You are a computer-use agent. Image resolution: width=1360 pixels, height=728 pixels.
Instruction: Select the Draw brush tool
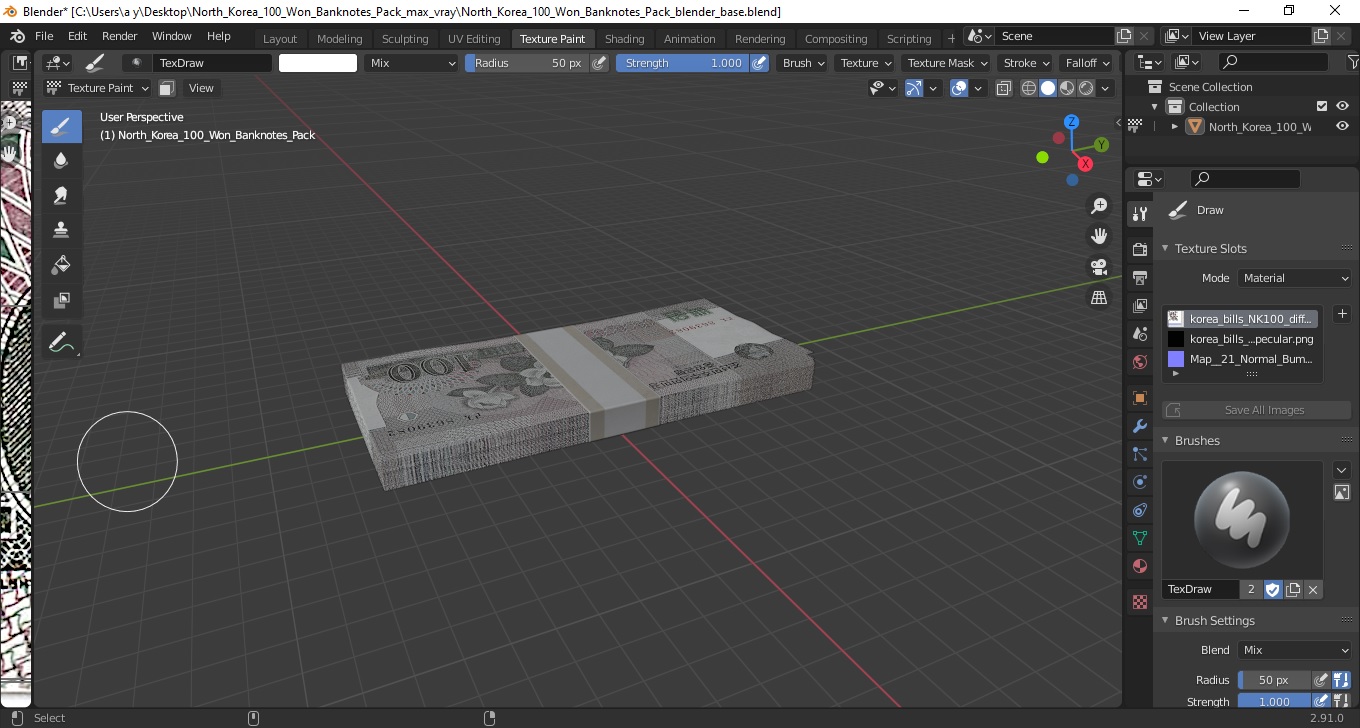pyautogui.click(x=61, y=127)
